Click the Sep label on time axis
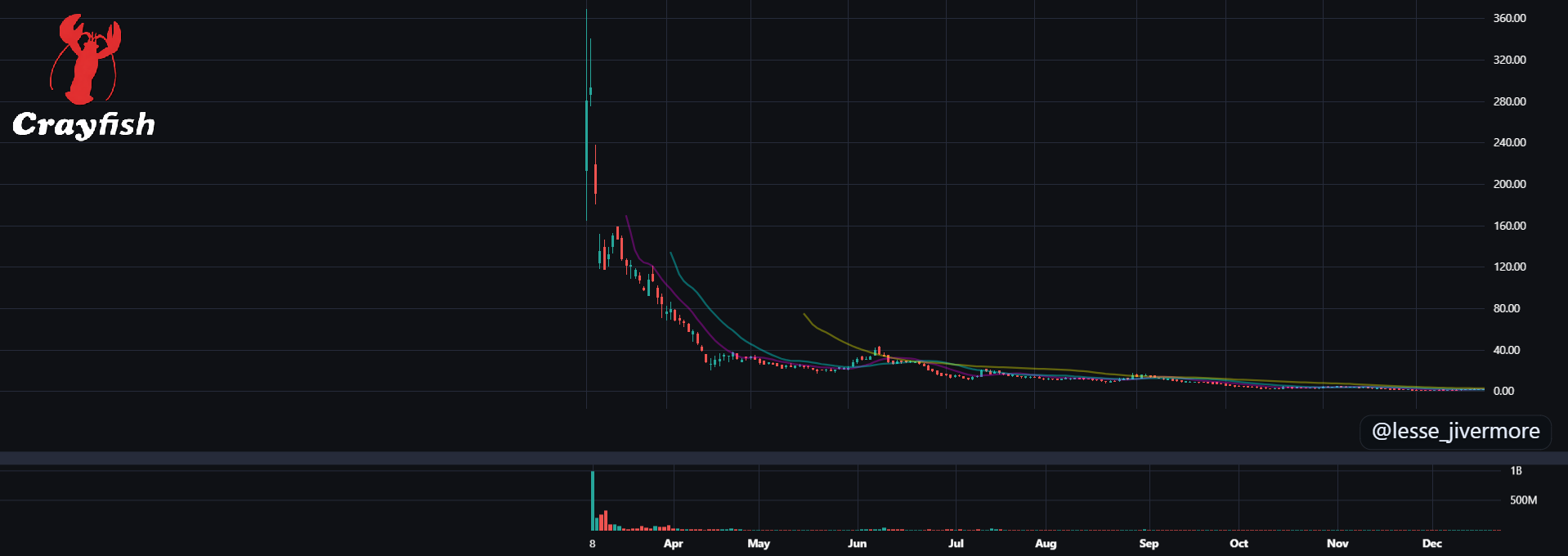Image resolution: width=1568 pixels, height=556 pixels. pyautogui.click(x=1149, y=544)
